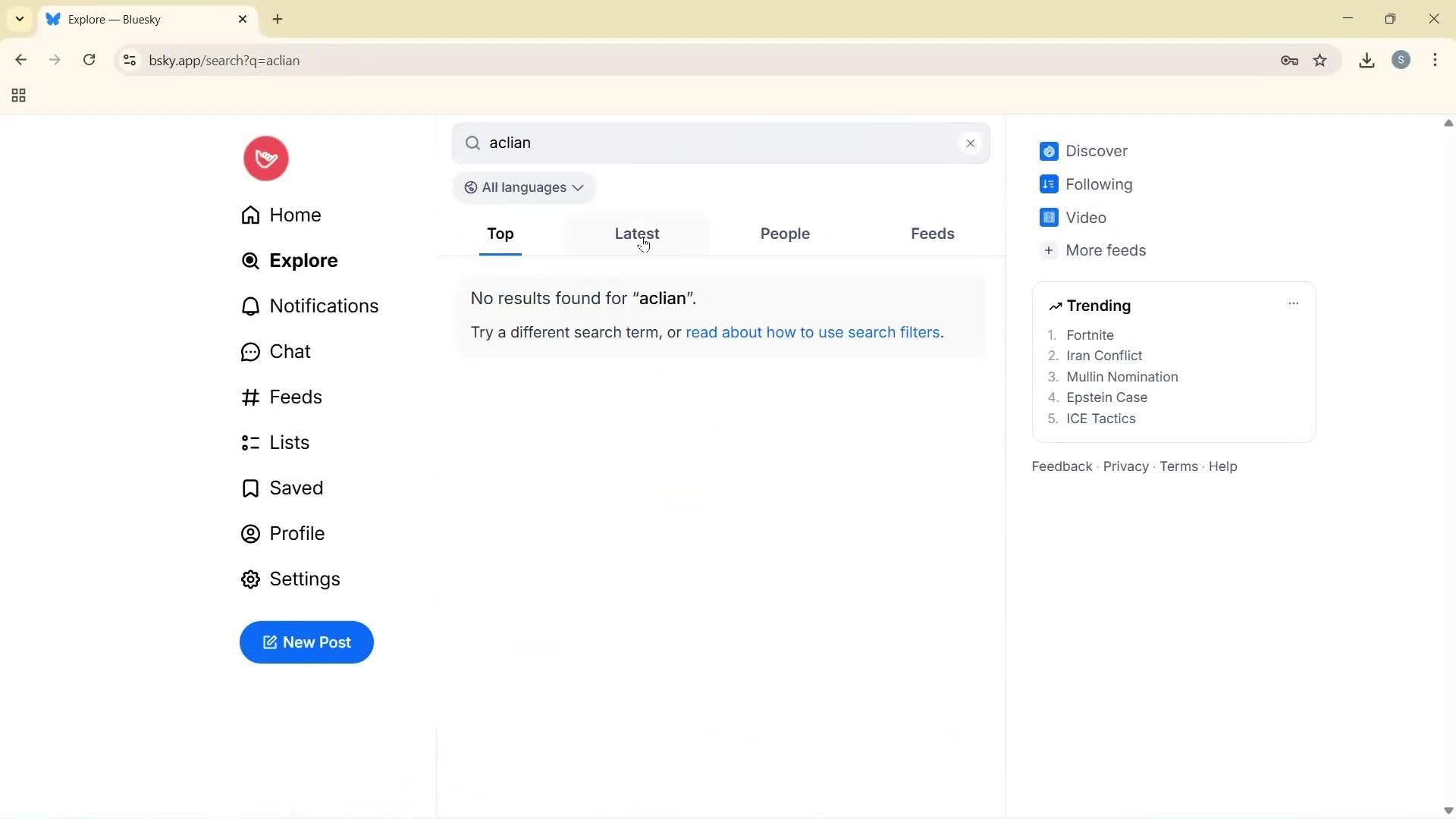Open the browser tab search chevron

coord(19,19)
